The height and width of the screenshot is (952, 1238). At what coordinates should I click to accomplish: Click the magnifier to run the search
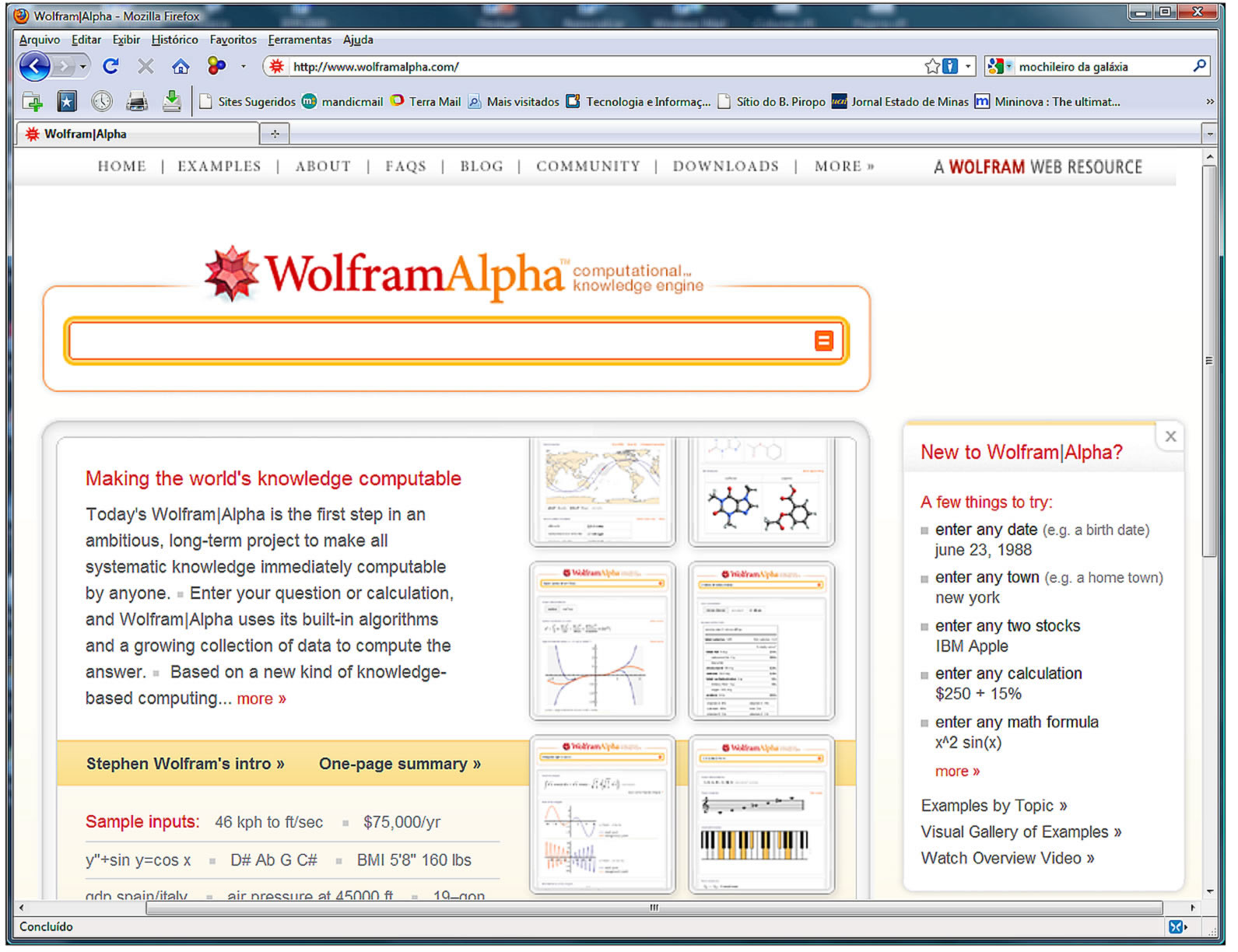tap(1199, 66)
